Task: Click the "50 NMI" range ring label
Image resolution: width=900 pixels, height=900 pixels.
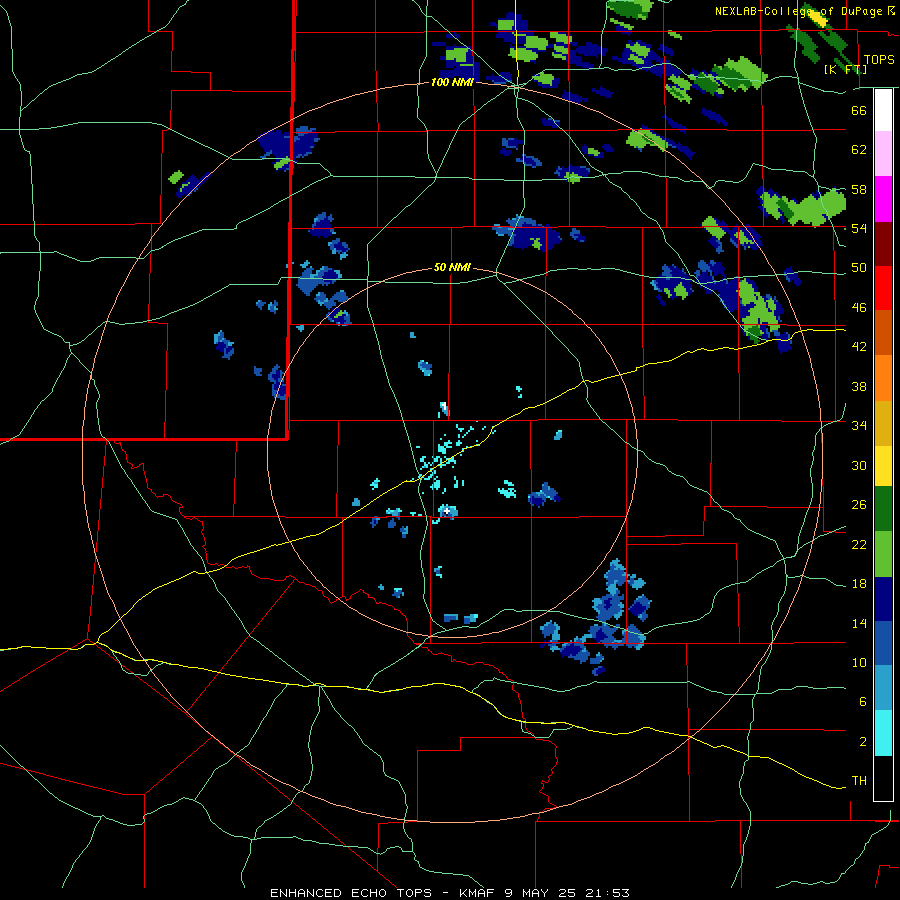Action: (452, 267)
